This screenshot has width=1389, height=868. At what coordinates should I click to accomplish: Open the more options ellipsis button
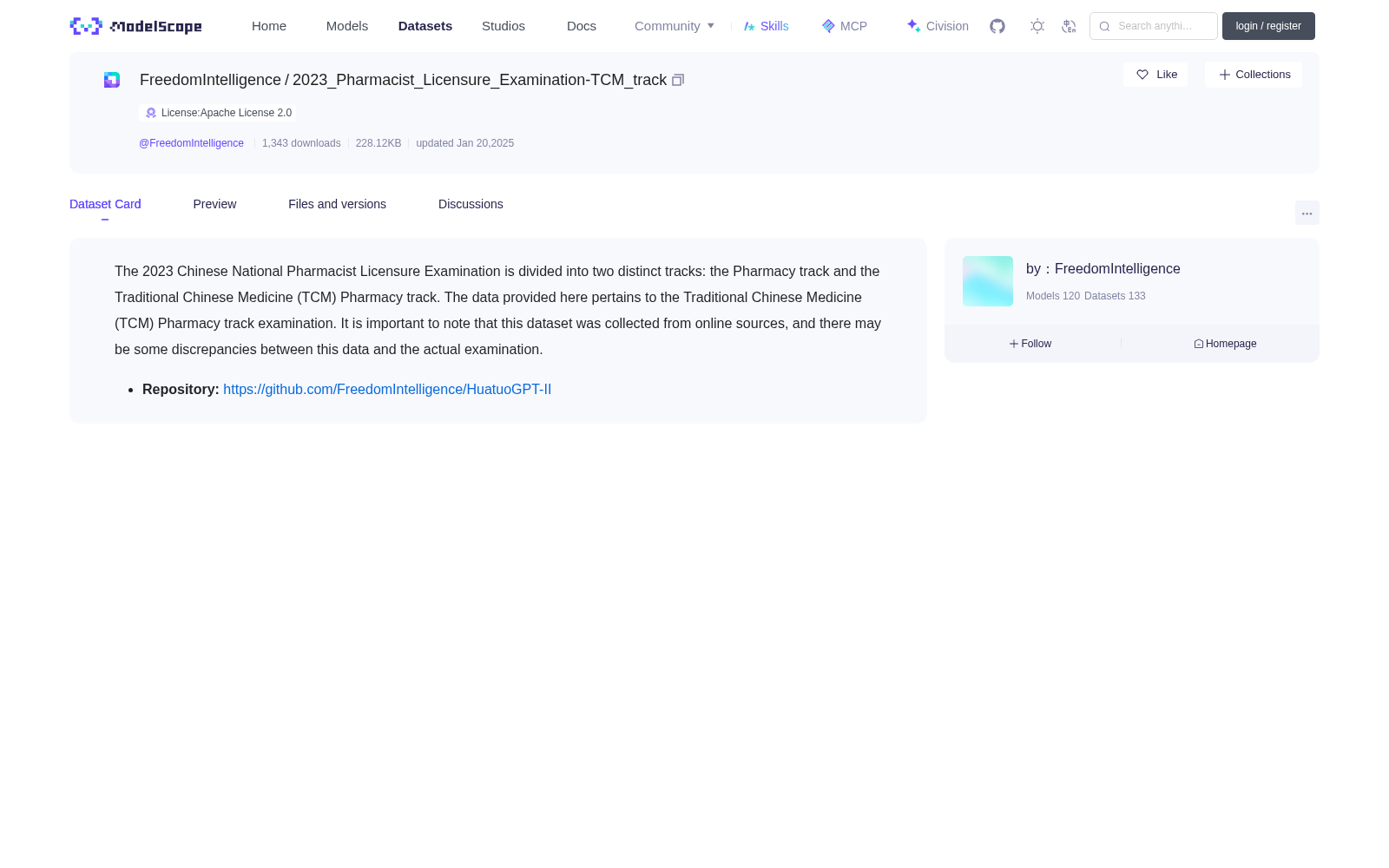[x=1307, y=213]
